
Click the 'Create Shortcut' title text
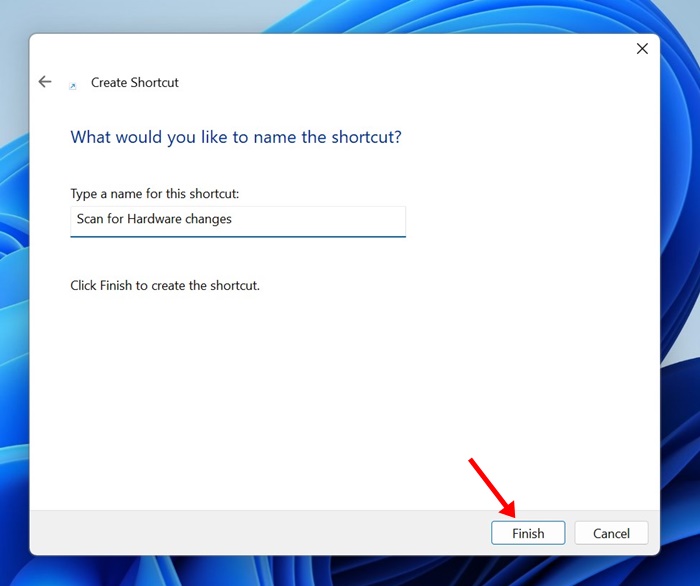[x=135, y=83]
